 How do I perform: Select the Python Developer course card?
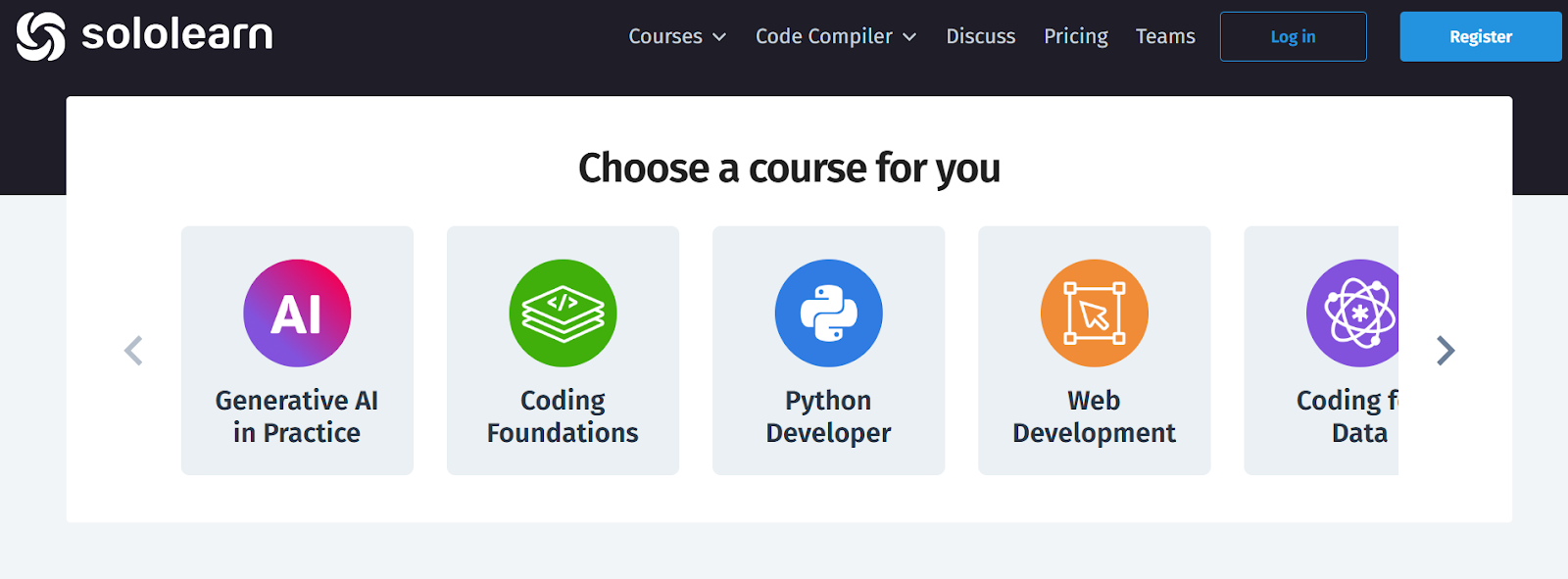click(828, 350)
